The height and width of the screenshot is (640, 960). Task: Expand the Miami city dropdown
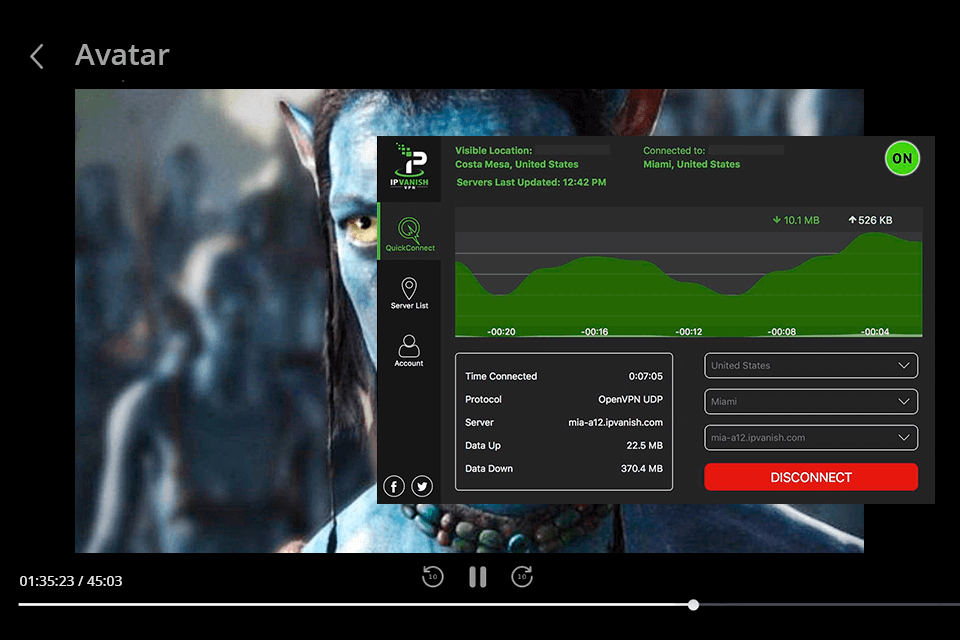point(811,402)
